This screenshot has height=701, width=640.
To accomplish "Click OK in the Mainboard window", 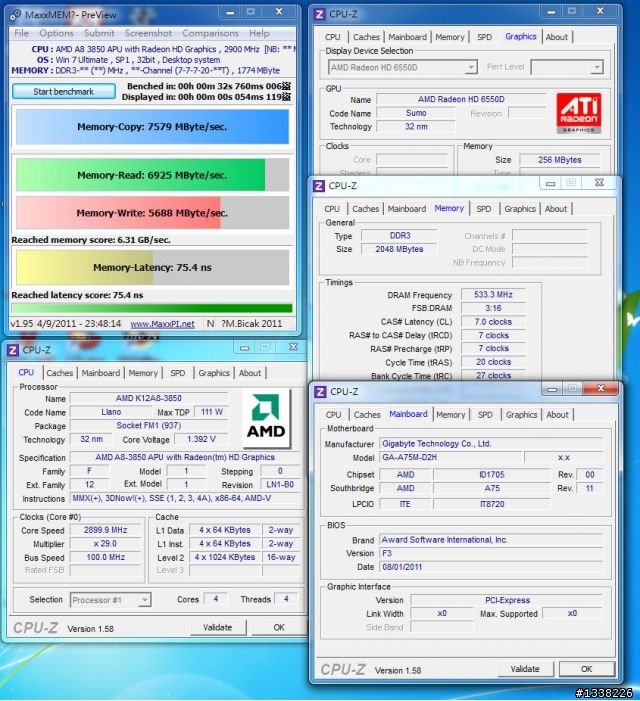I will pos(586,669).
